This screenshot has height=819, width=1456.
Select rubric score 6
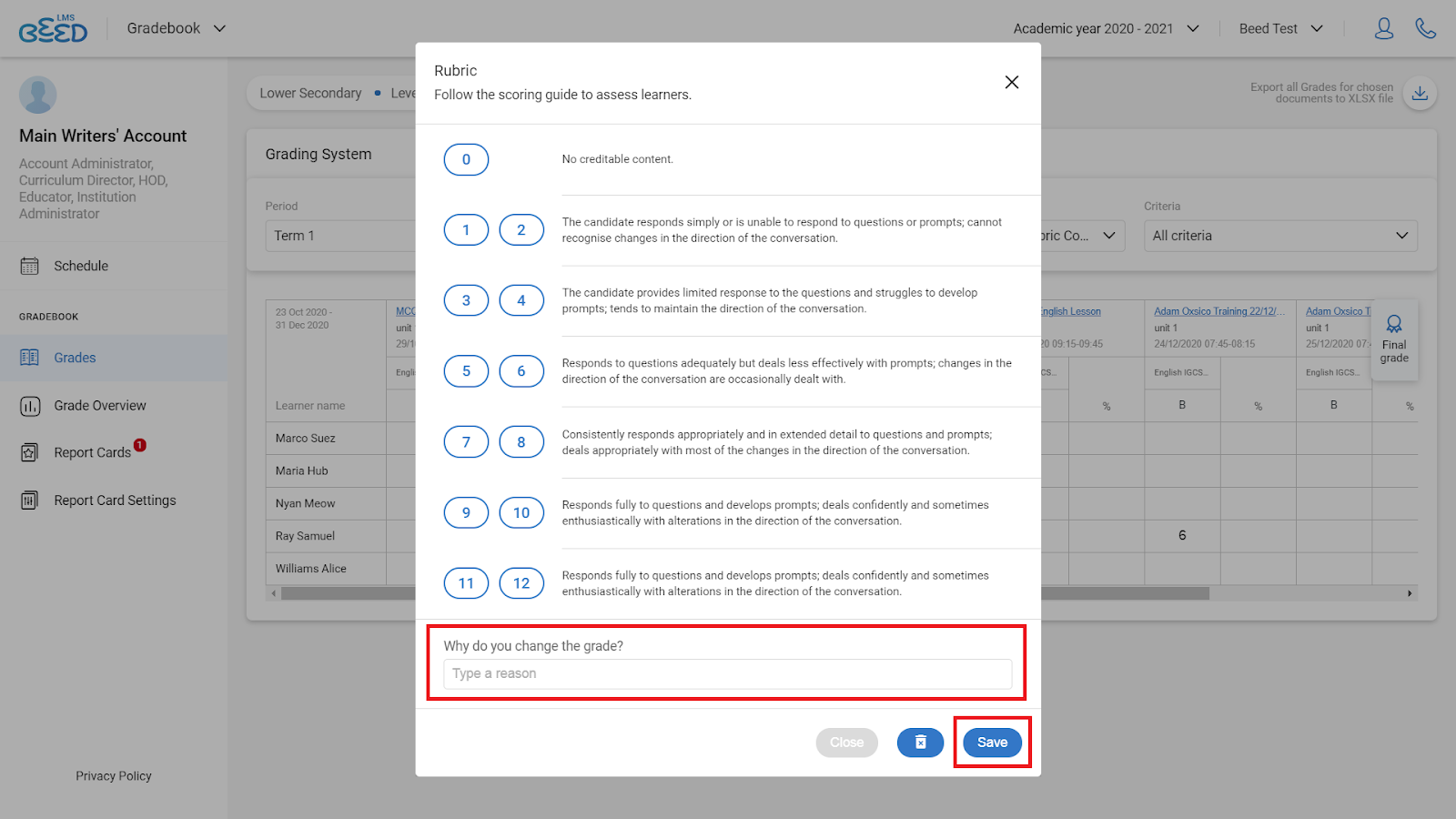coord(521,371)
